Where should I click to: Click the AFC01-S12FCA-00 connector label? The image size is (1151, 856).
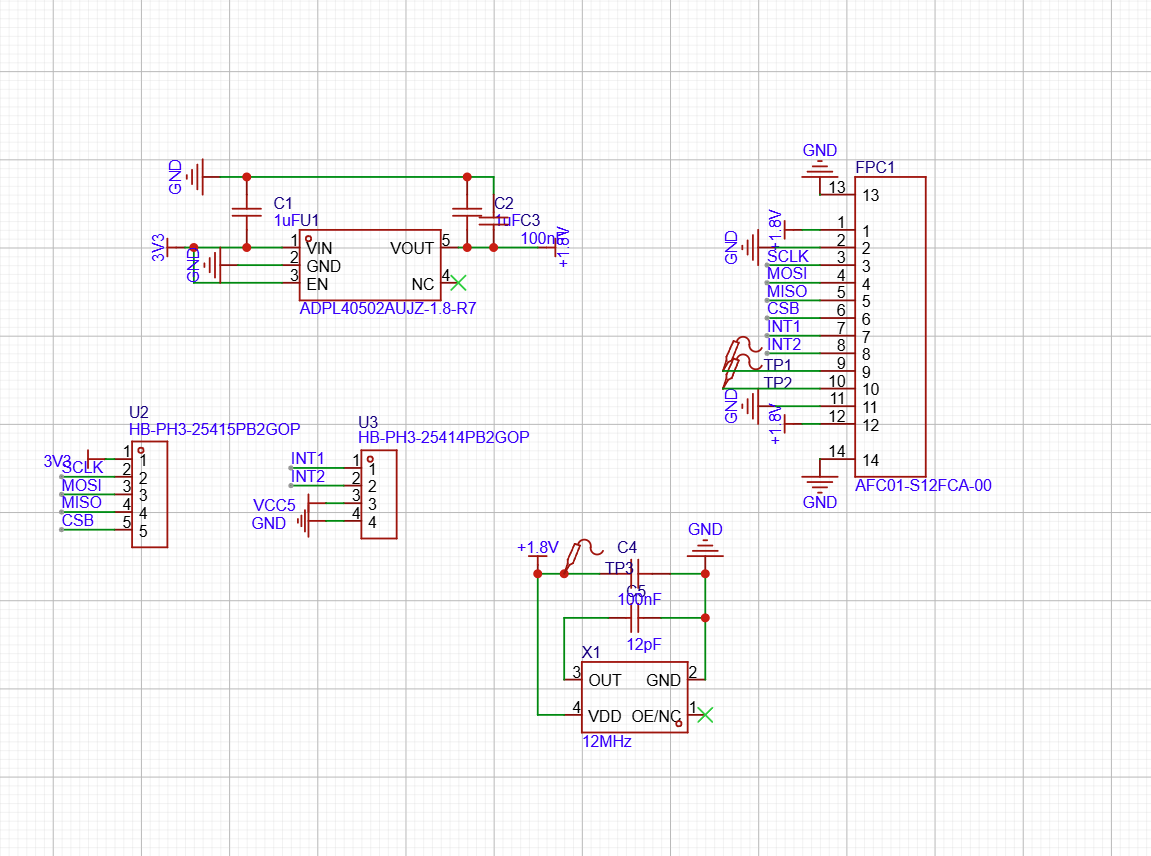923,486
